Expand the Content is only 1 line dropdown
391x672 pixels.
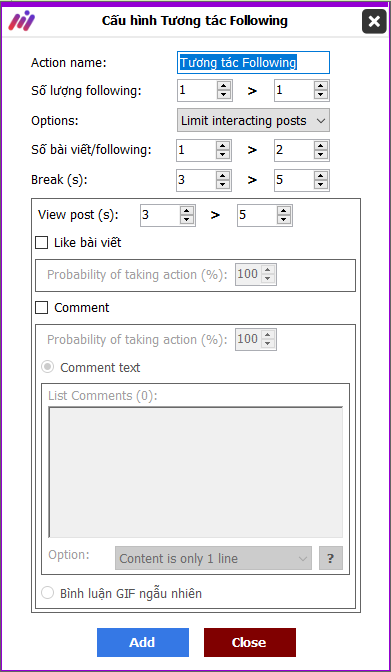[214, 558]
